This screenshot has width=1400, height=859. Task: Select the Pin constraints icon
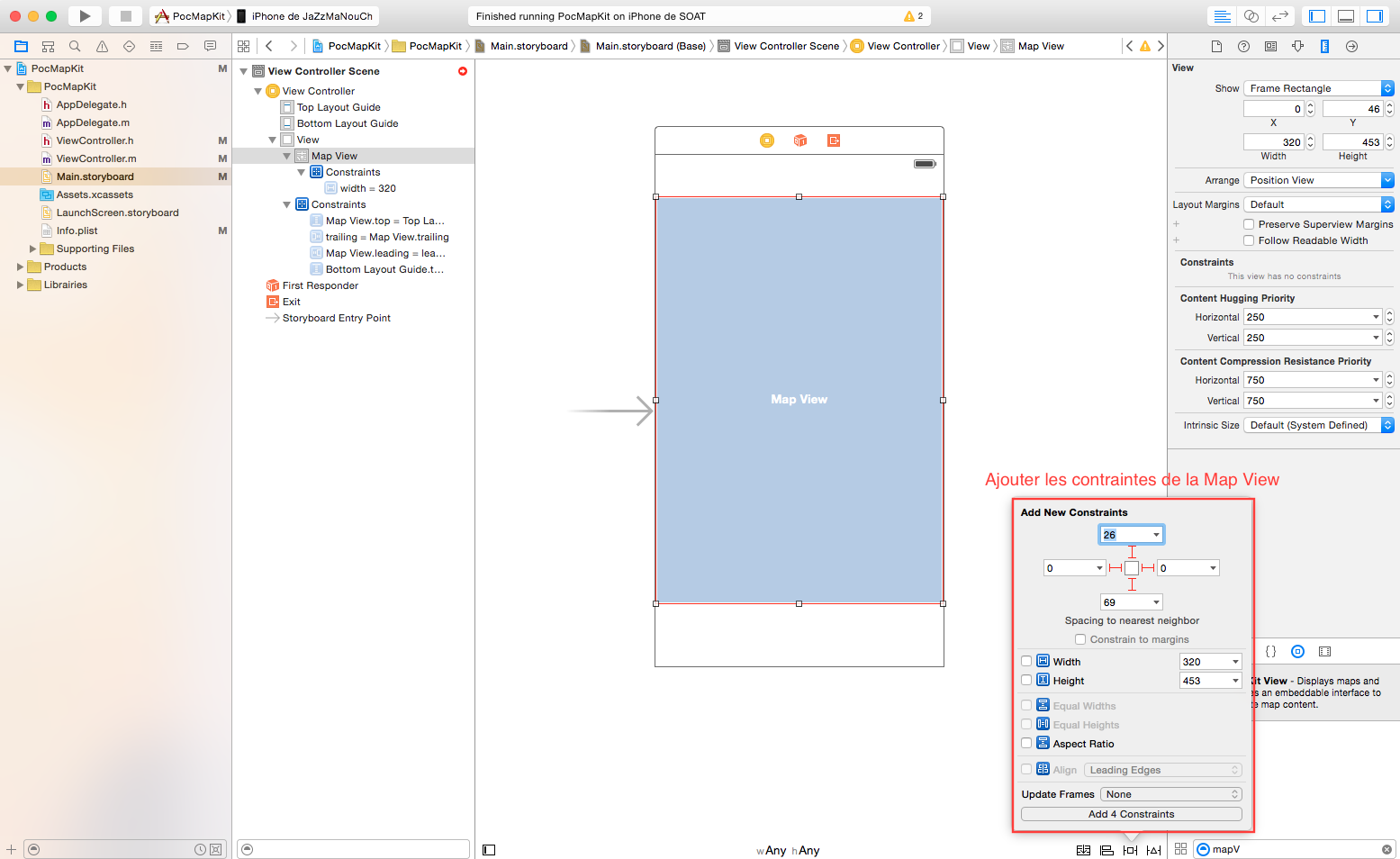pos(1130,849)
